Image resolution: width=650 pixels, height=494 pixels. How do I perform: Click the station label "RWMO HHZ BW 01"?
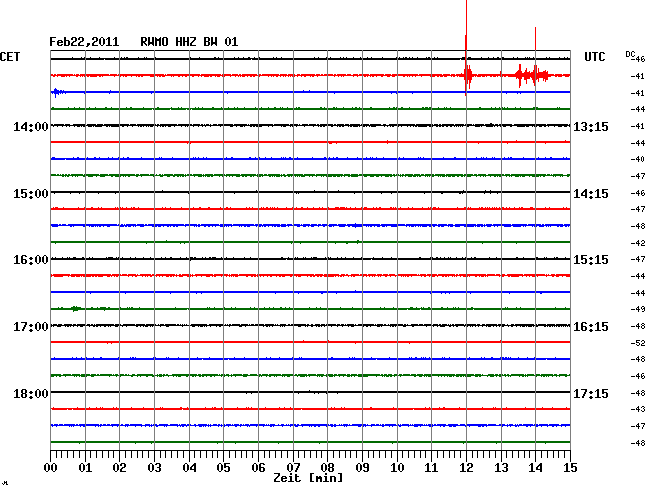pos(189,42)
